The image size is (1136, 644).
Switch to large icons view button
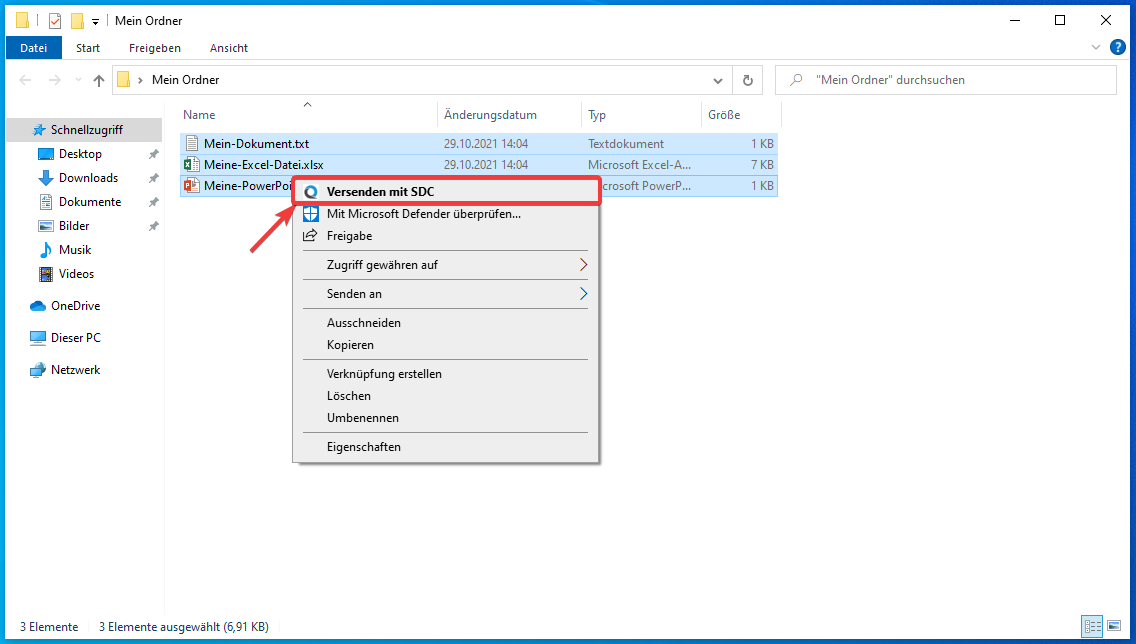point(1114,627)
